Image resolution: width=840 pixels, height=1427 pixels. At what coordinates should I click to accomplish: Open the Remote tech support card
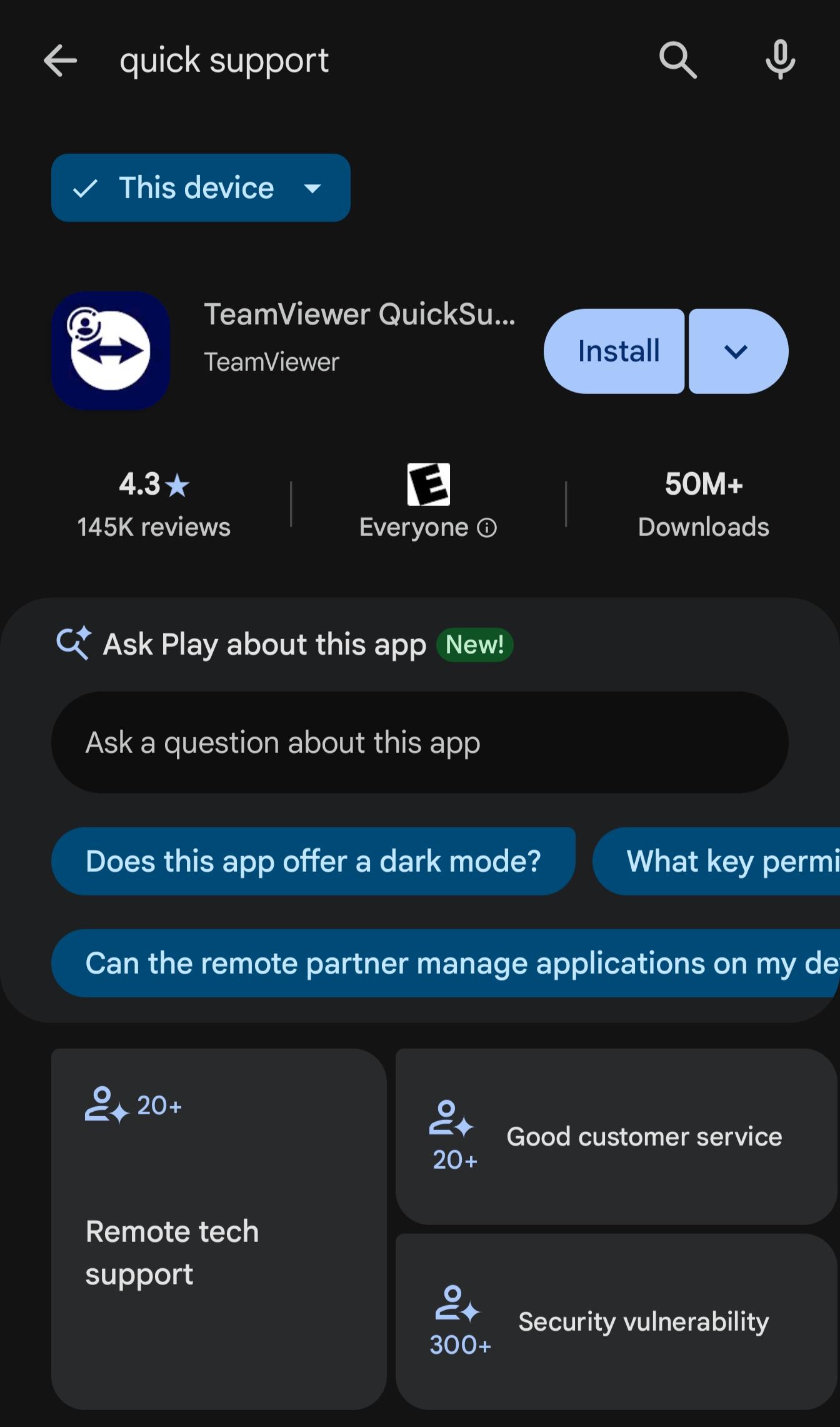tap(219, 1229)
